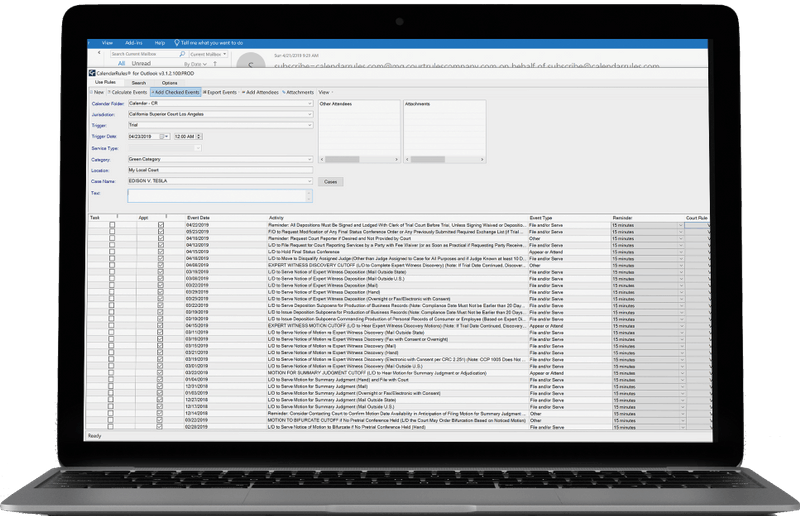Image resolution: width=800 pixels, height=516 pixels.
Task: Click the Cases button
Action: pyautogui.click(x=331, y=182)
